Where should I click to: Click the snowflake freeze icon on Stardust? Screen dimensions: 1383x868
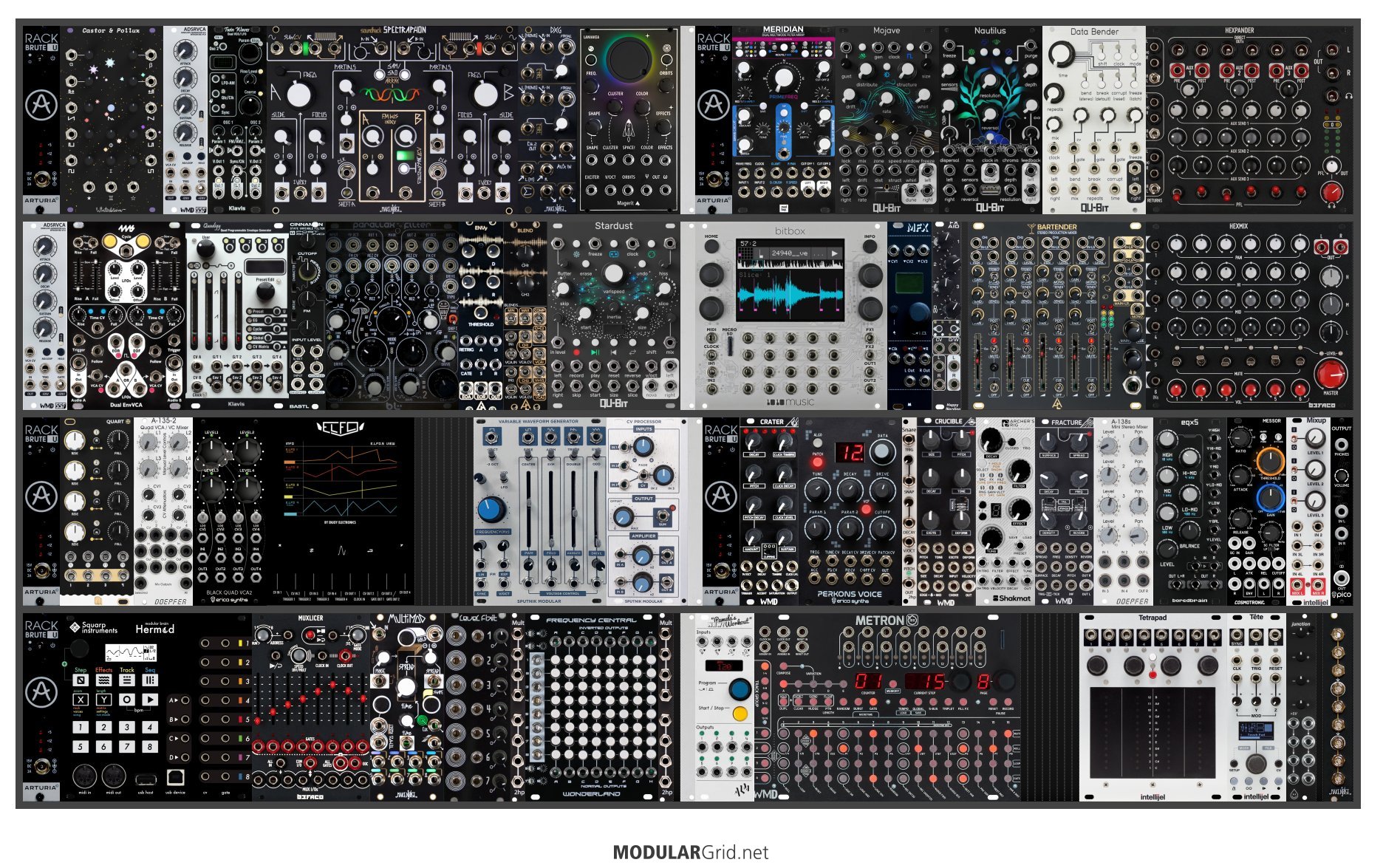click(576, 253)
